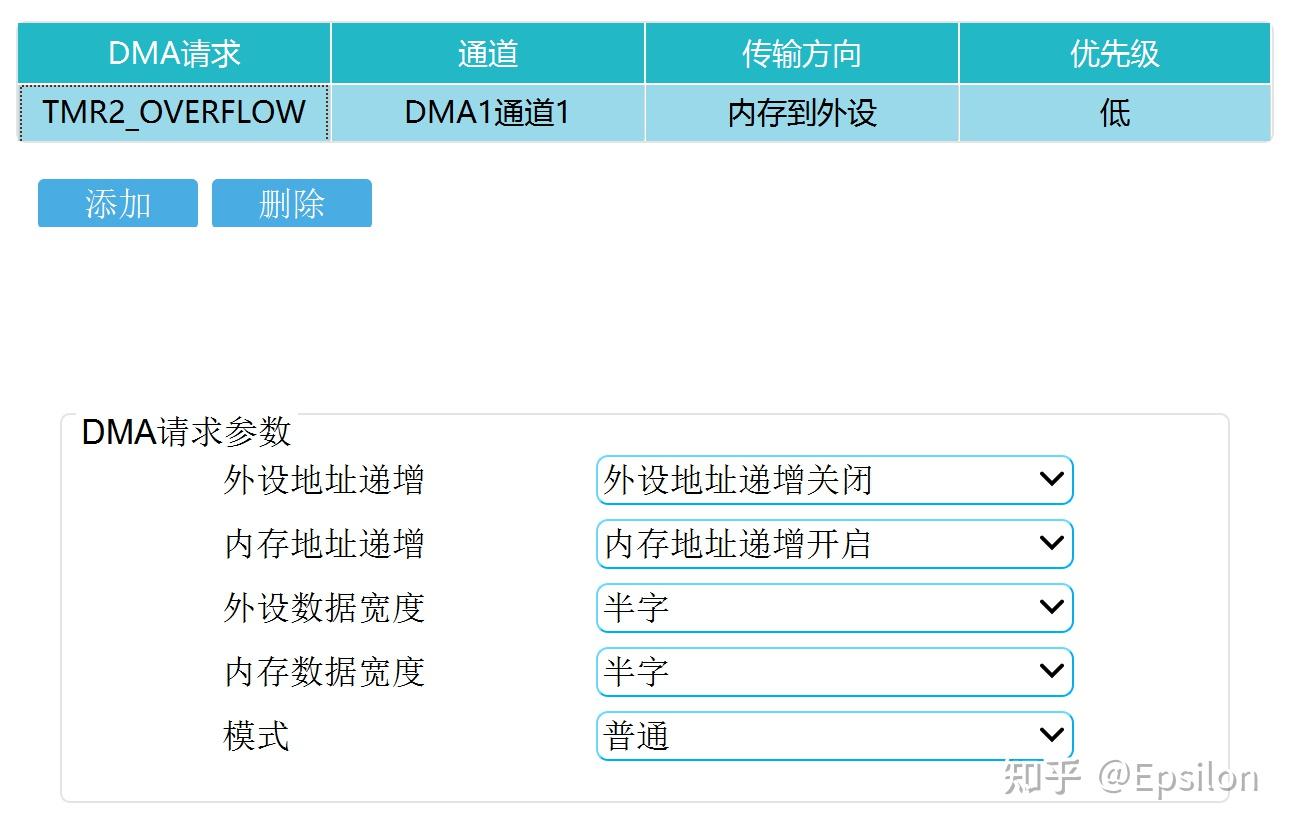This screenshot has height=834, width=1292.
Task: Open the 内存地址递增 dropdown
Action: coord(835,544)
